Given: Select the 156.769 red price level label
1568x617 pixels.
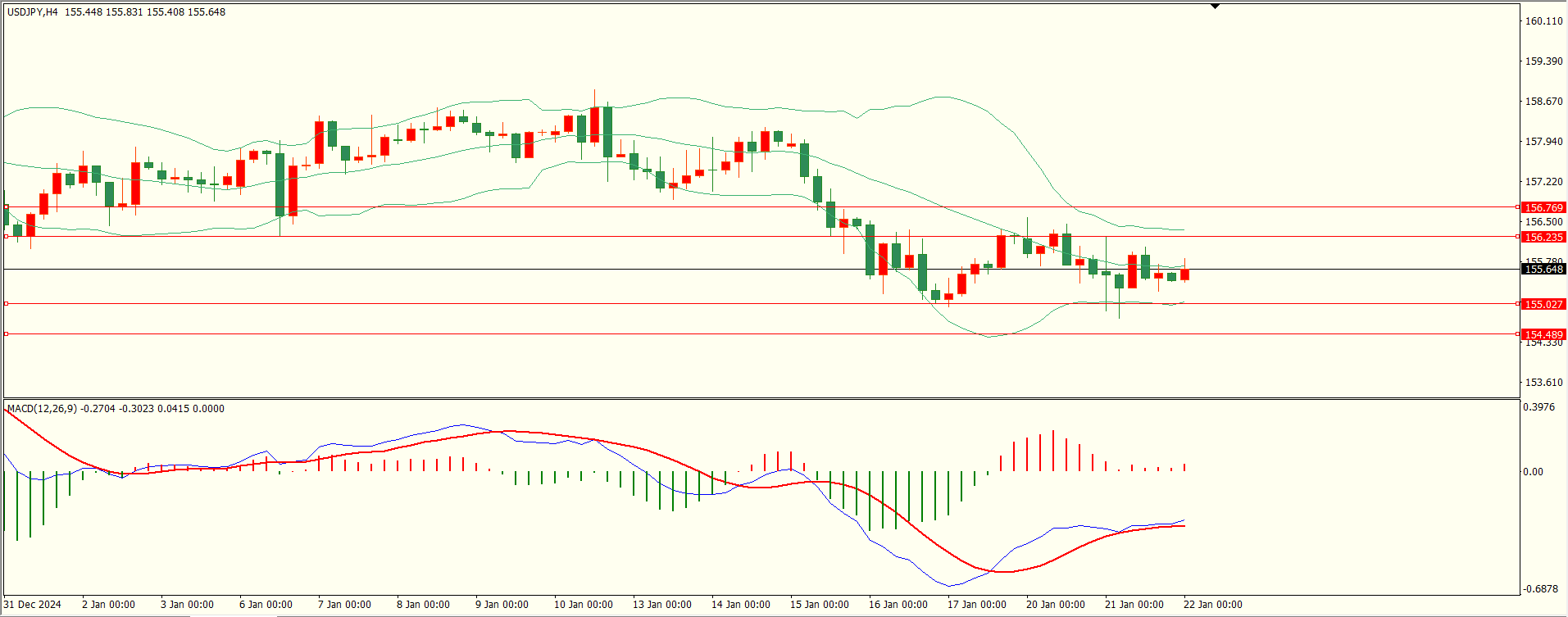Looking at the screenshot, I should coord(1543,208).
